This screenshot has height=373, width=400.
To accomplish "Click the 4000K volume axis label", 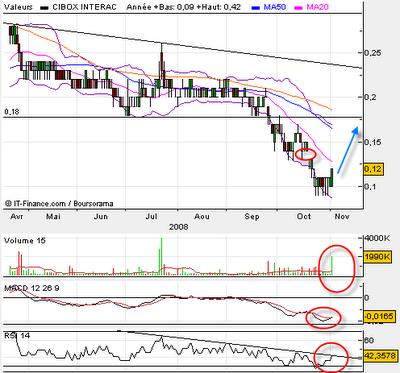I will click(378, 238).
